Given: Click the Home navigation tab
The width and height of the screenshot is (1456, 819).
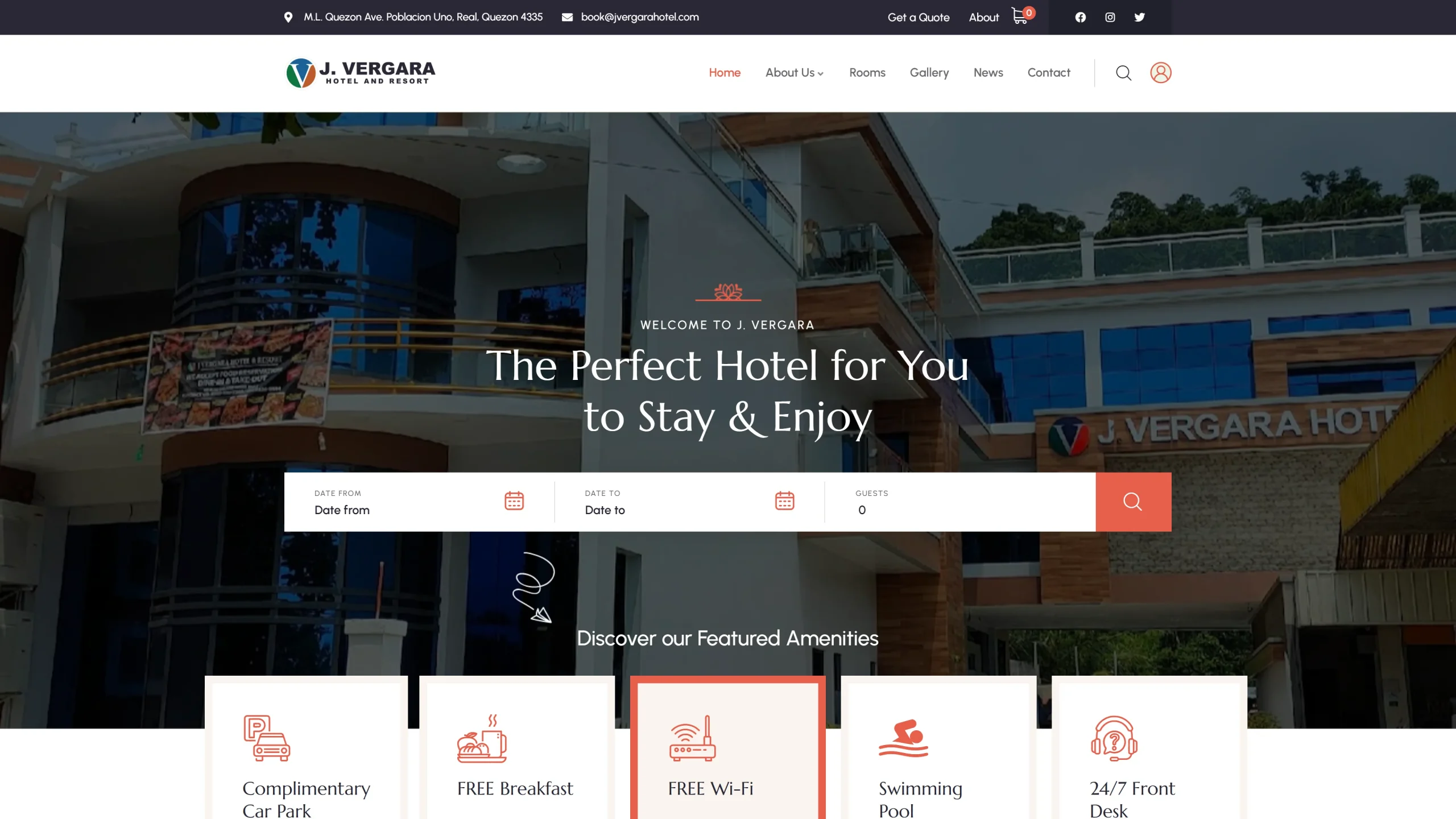Looking at the screenshot, I should [x=724, y=72].
